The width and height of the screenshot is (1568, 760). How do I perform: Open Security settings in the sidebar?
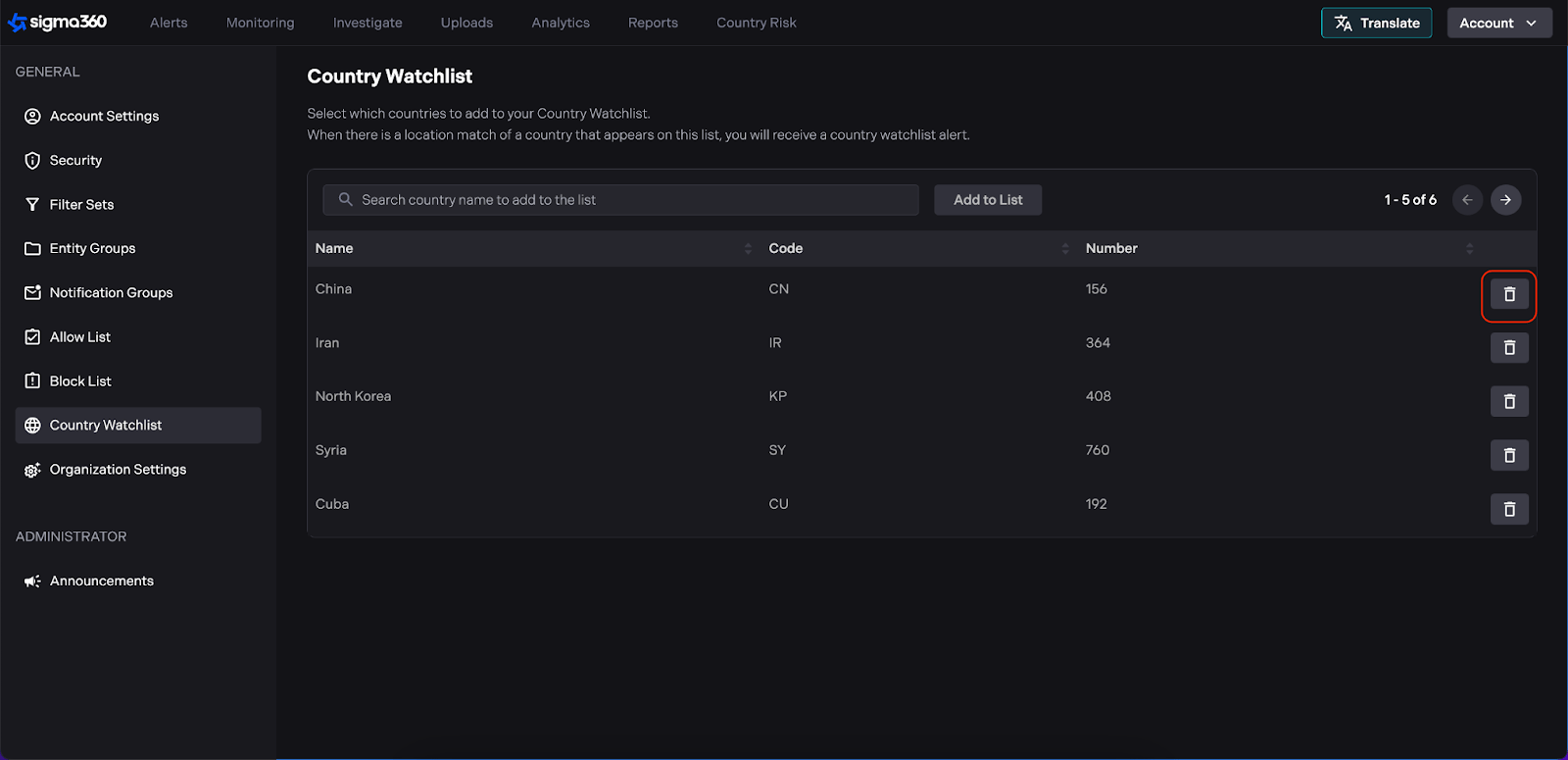click(x=75, y=161)
